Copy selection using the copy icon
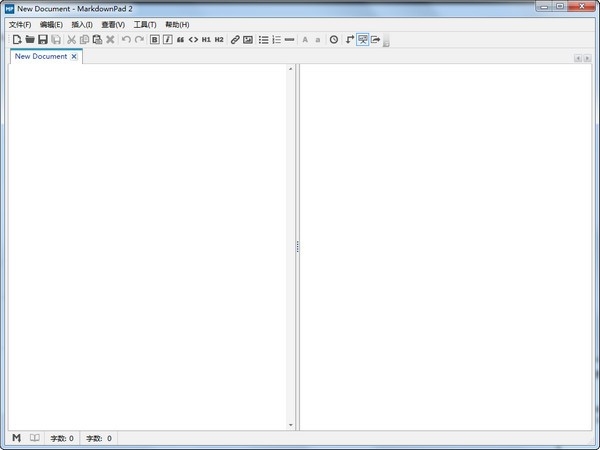600x450 pixels. 84,39
